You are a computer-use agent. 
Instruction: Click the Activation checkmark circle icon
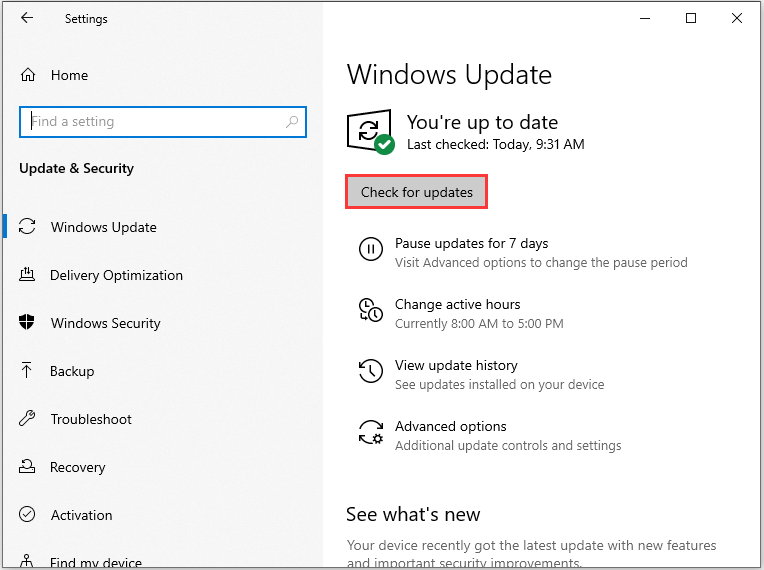point(27,514)
